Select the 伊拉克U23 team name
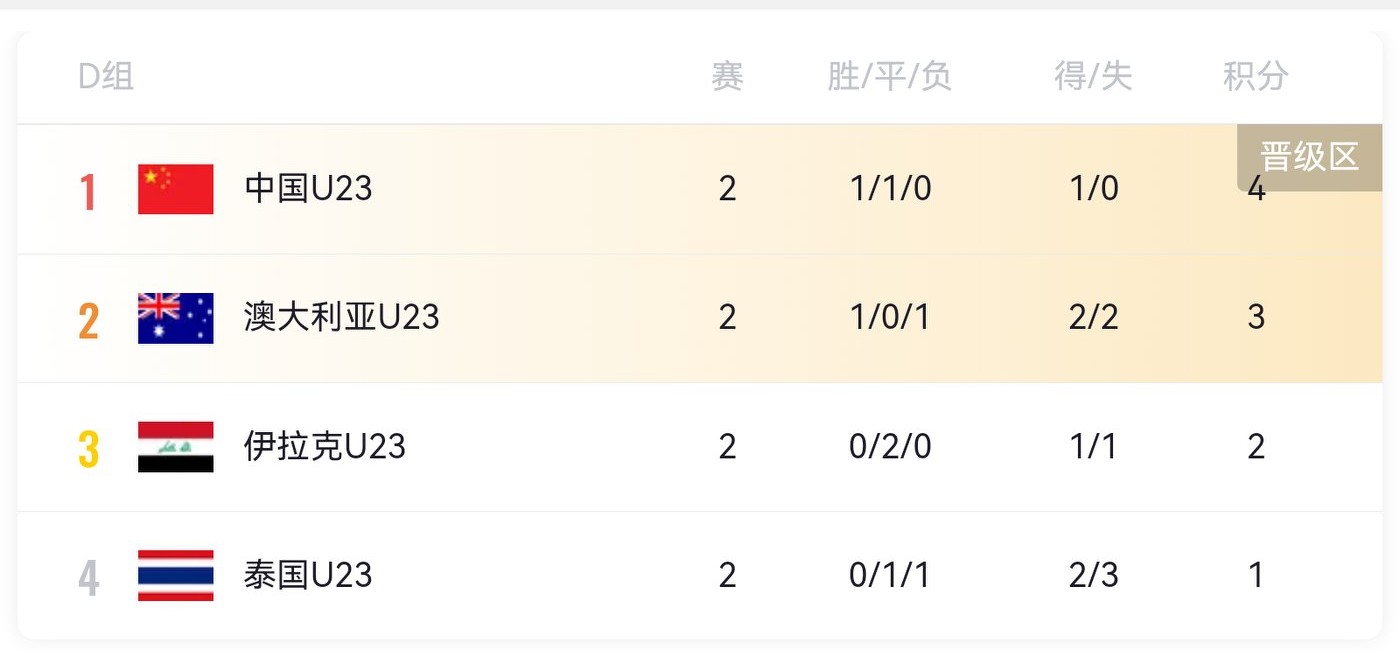Image resolution: width=1400 pixels, height=651 pixels. pyautogui.click(x=325, y=446)
